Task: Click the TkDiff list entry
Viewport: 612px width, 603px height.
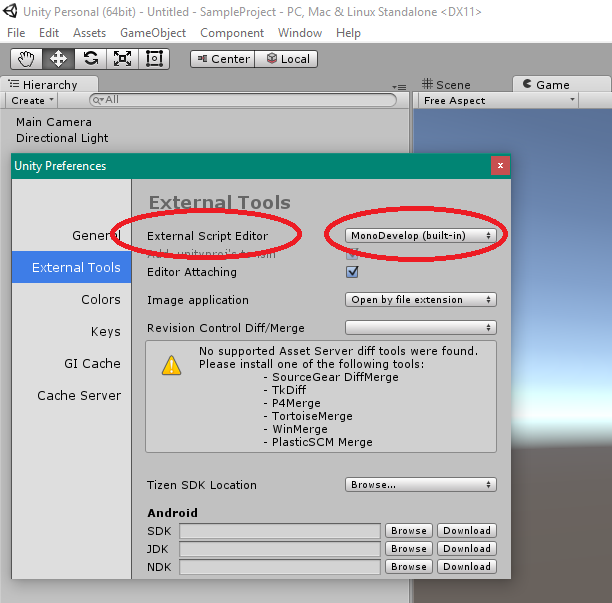Action: click(x=289, y=390)
